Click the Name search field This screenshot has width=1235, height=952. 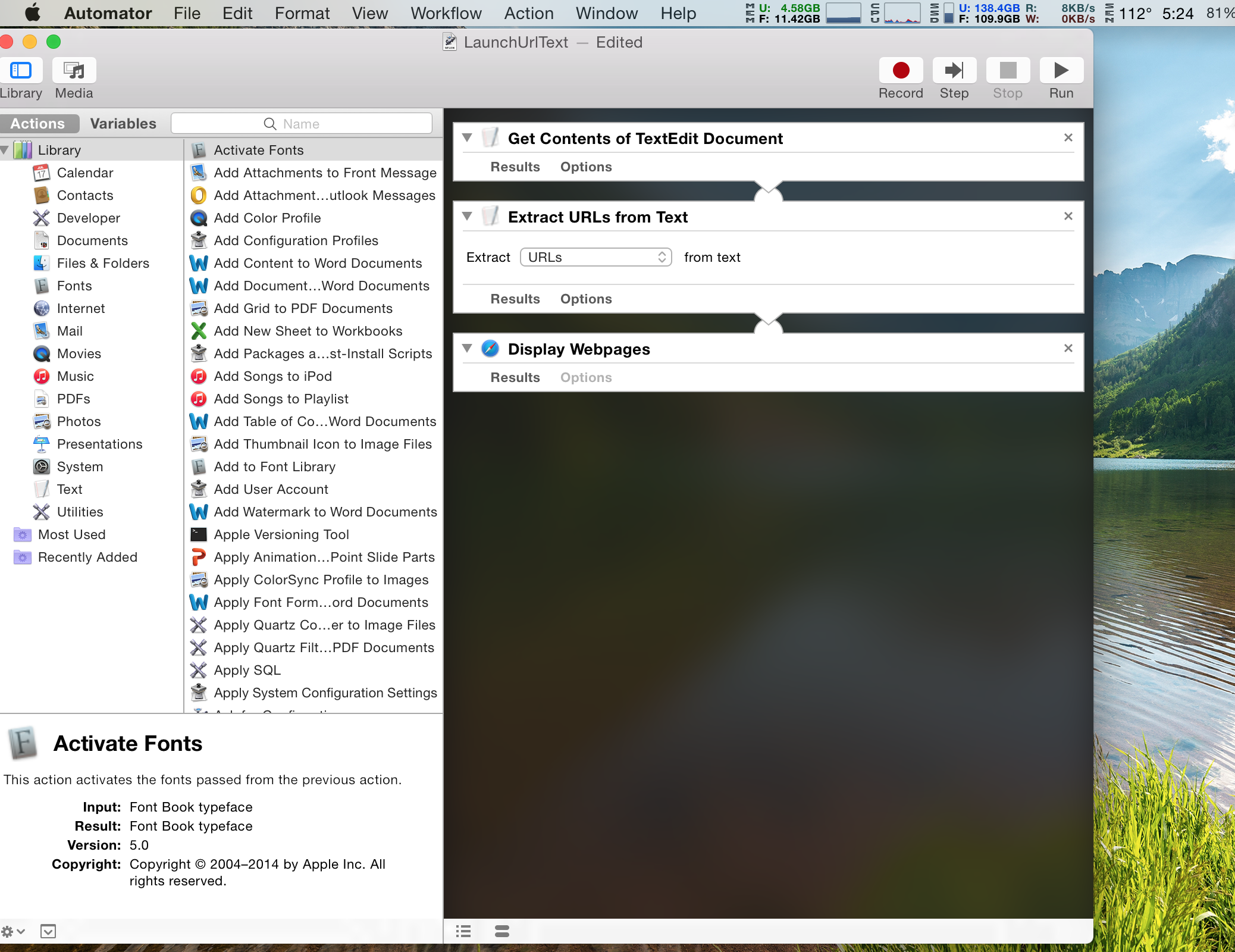(x=302, y=123)
